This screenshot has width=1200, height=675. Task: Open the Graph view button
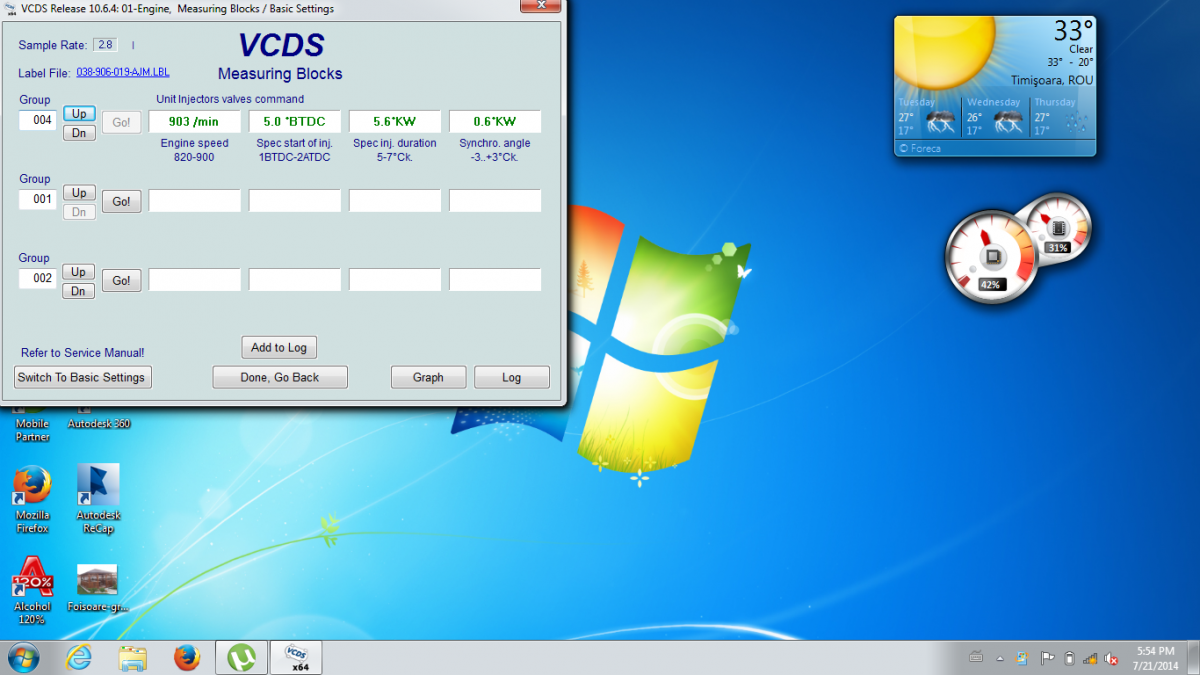point(428,377)
